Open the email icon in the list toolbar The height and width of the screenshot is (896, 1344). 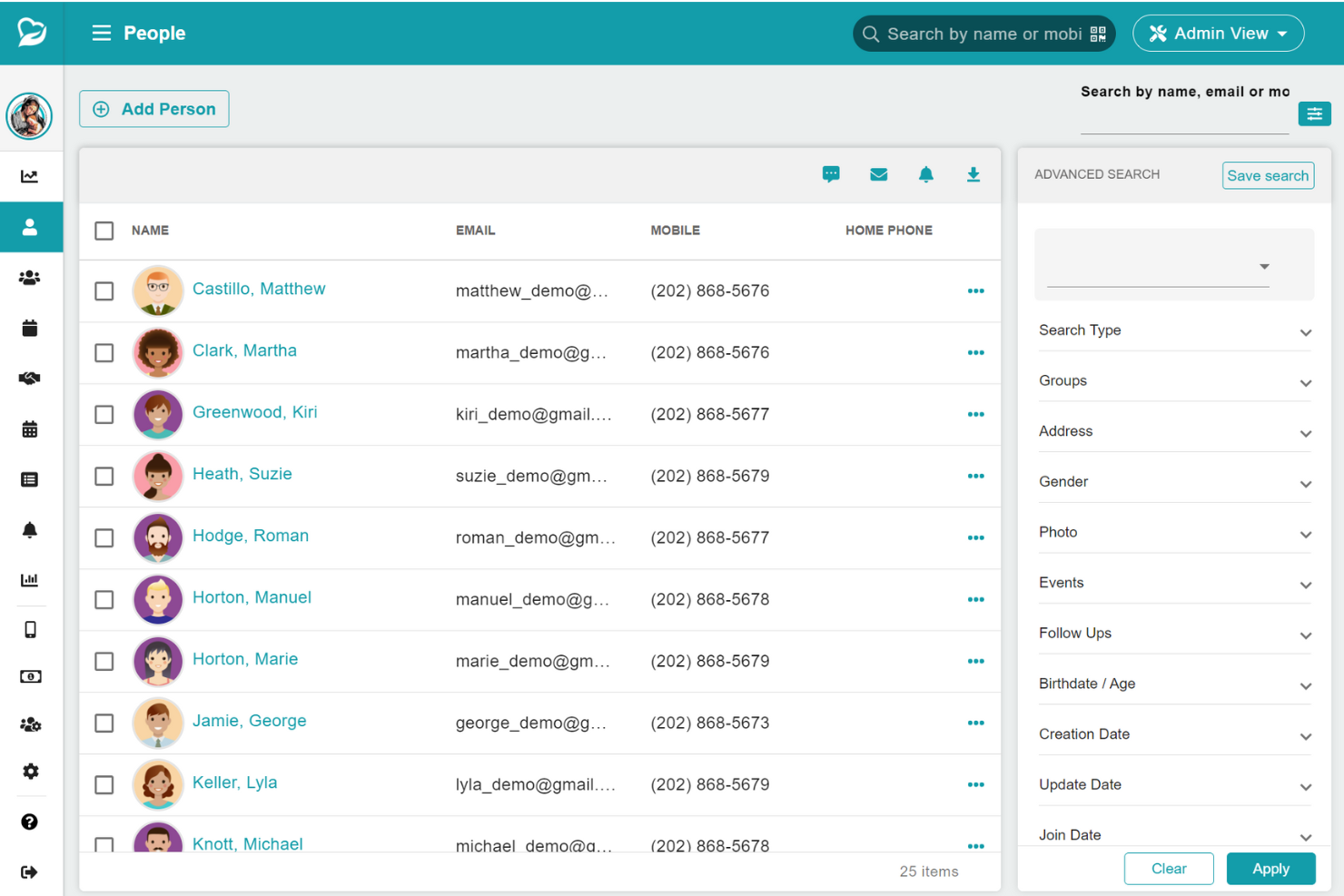[x=878, y=174]
